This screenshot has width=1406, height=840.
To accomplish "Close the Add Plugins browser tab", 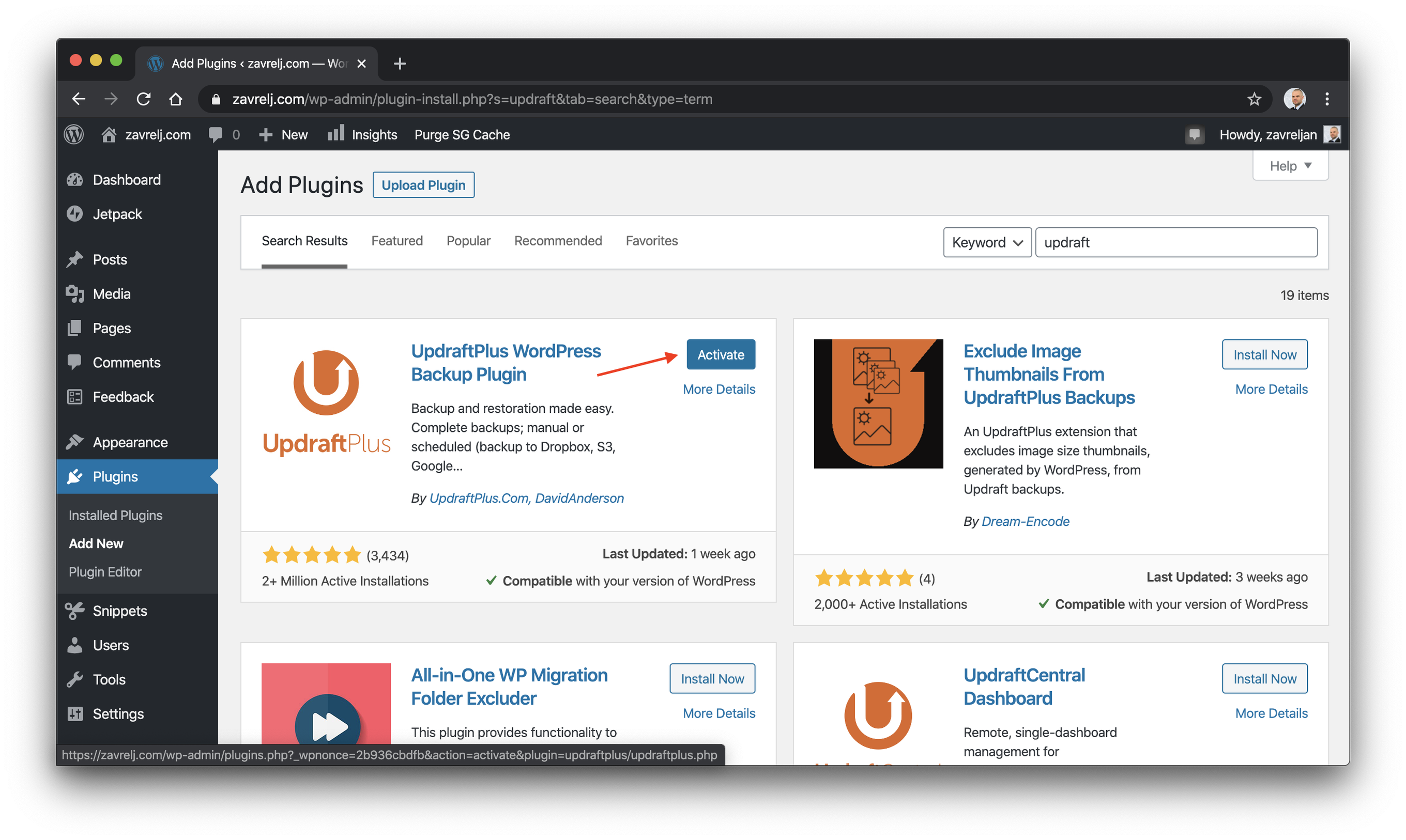I will [x=361, y=64].
